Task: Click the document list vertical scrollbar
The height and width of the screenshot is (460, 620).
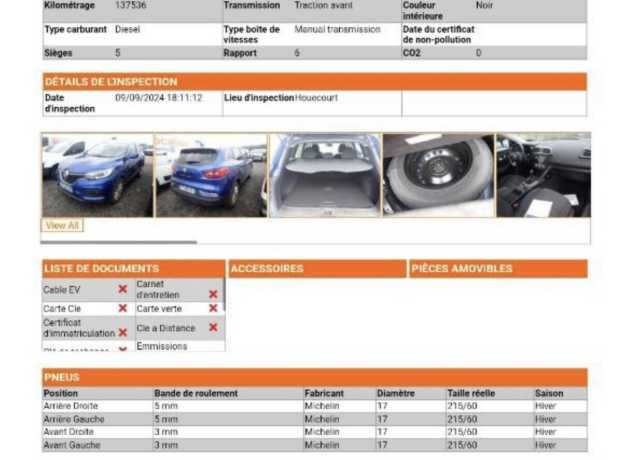Action: pyautogui.click(x=224, y=294)
